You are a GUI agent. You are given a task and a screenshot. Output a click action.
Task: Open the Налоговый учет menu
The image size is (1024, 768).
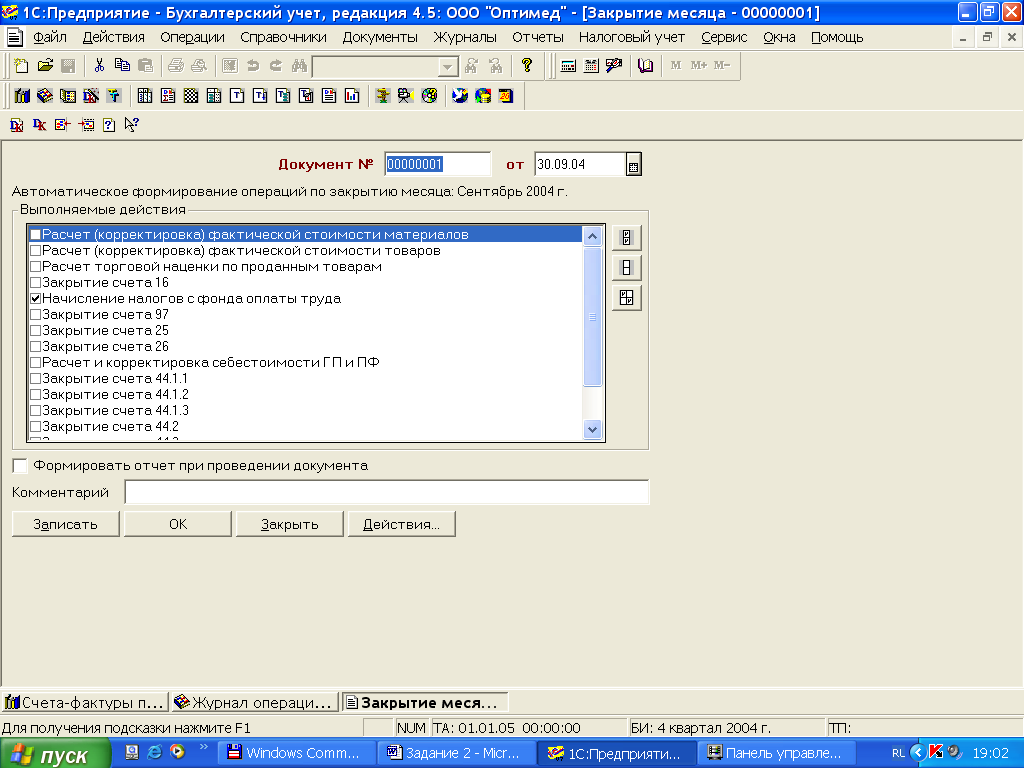pyautogui.click(x=632, y=37)
